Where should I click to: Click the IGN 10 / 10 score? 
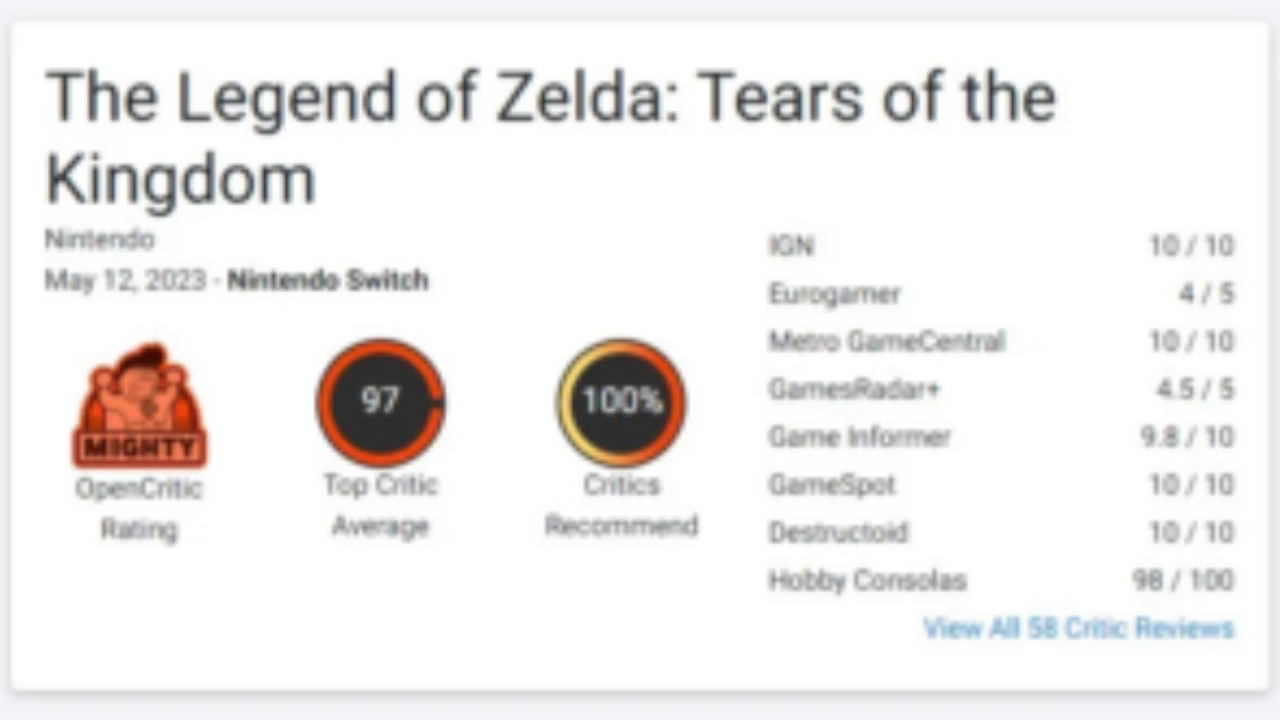1191,245
